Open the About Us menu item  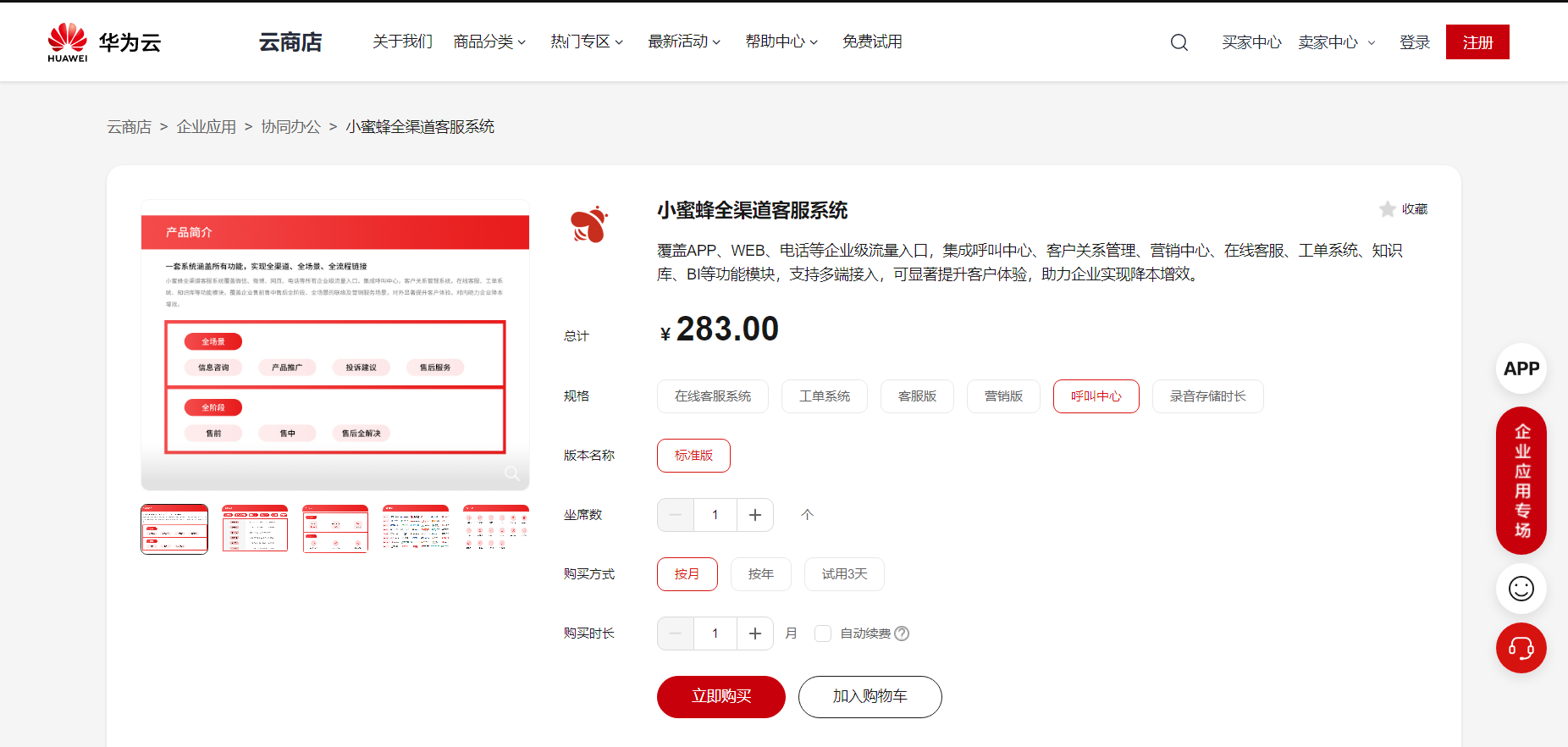(x=402, y=42)
